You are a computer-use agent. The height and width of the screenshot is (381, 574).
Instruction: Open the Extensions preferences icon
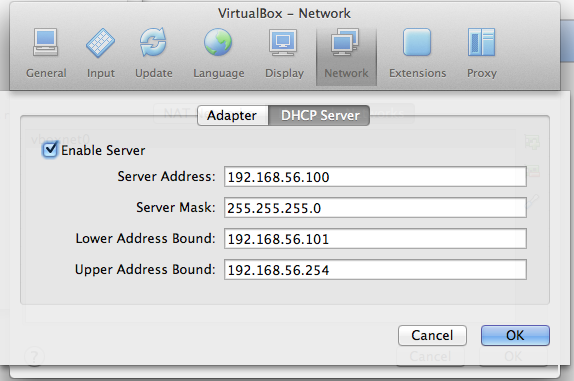coord(417,42)
